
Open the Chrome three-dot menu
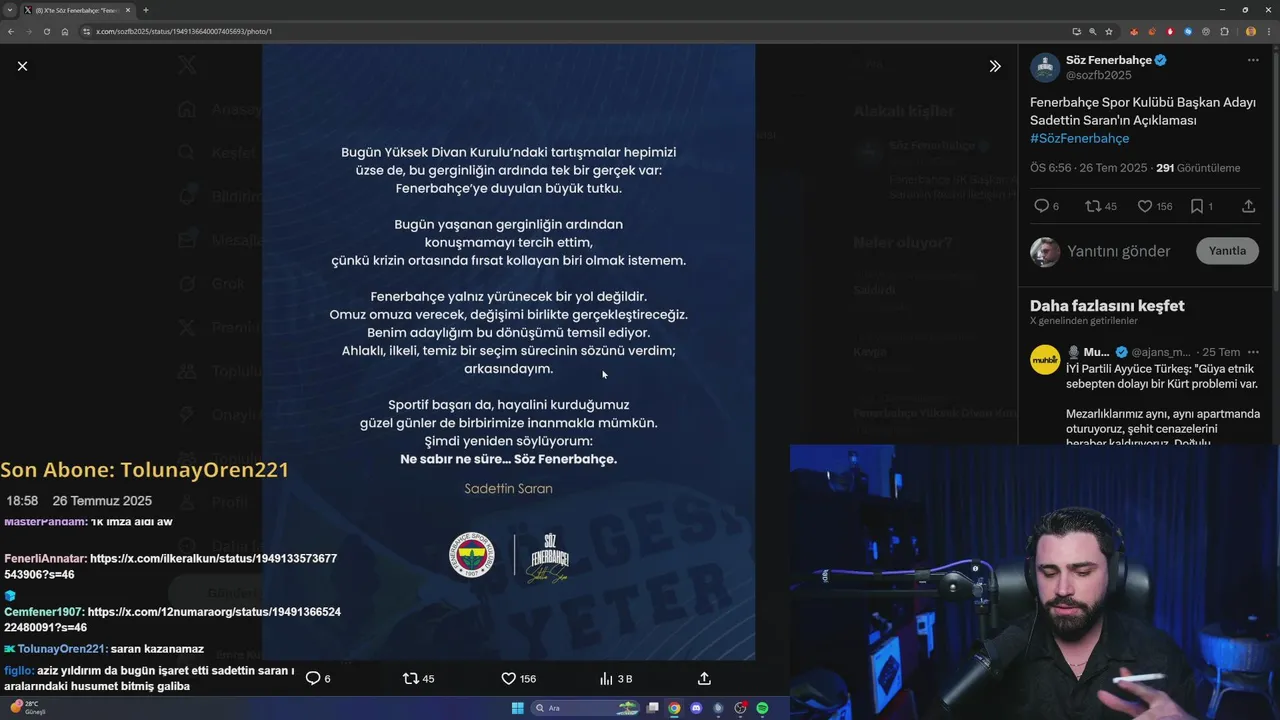(x=1269, y=31)
